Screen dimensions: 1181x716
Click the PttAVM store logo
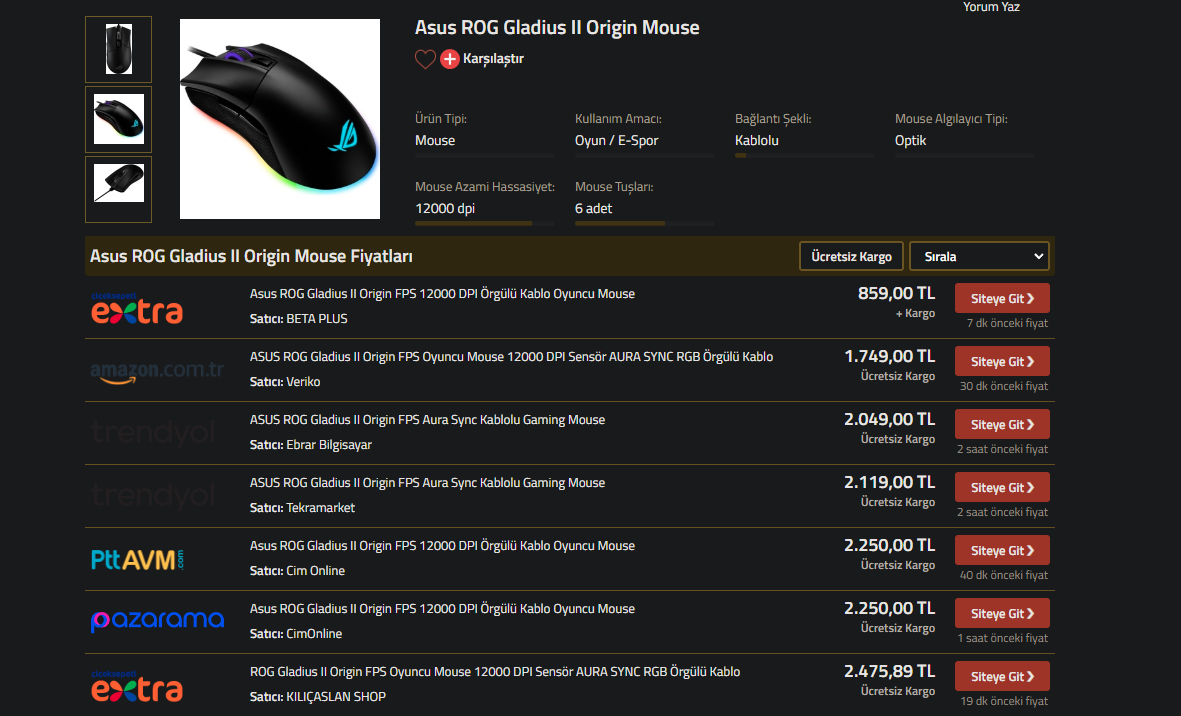(137, 559)
